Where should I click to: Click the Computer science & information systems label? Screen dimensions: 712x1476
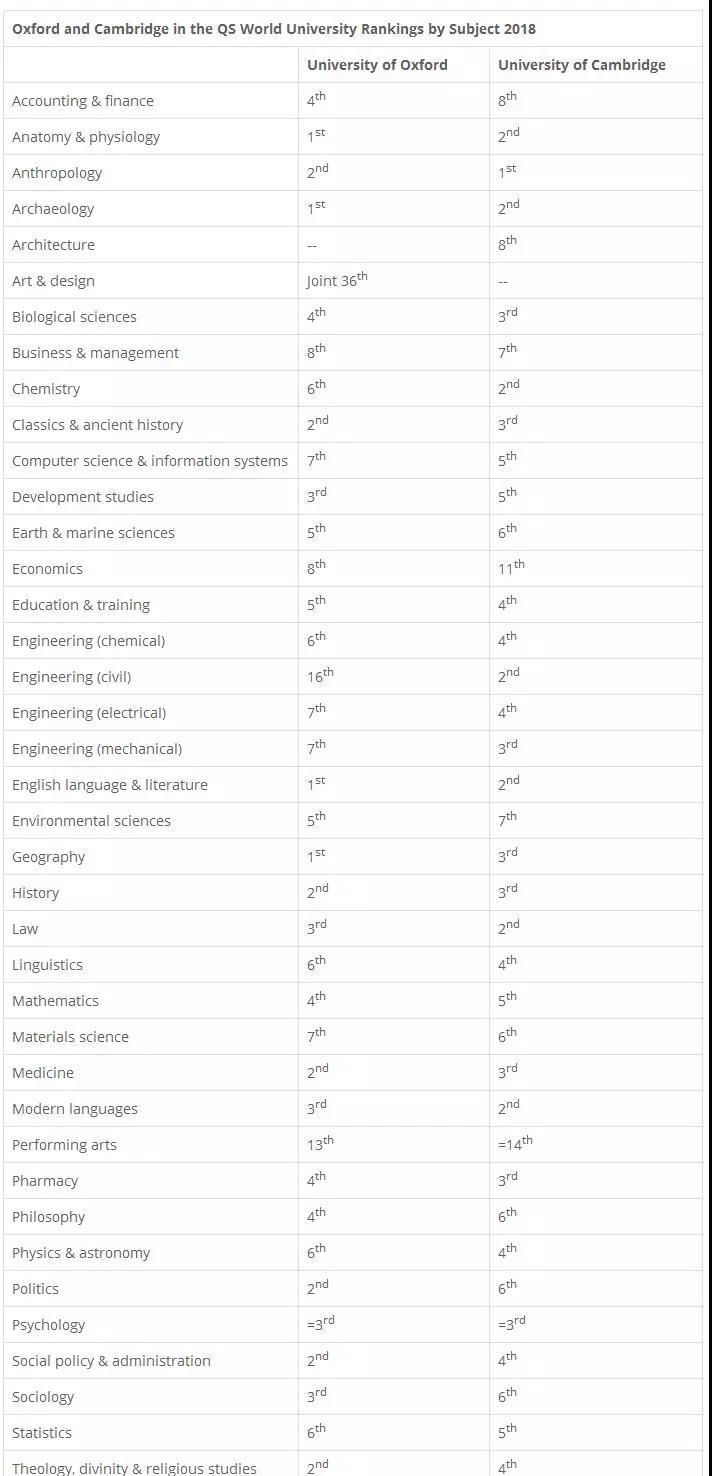point(150,461)
